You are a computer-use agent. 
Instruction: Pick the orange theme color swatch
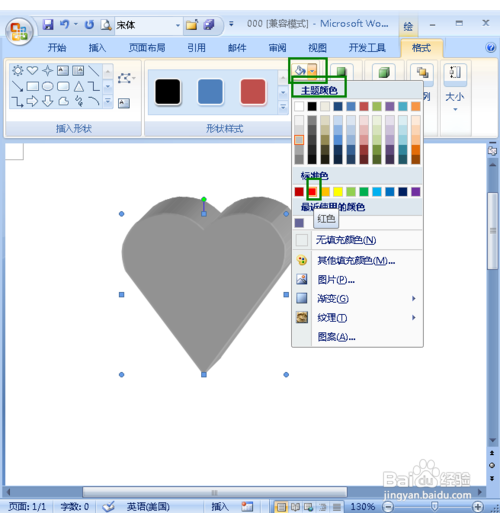click(416, 106)
